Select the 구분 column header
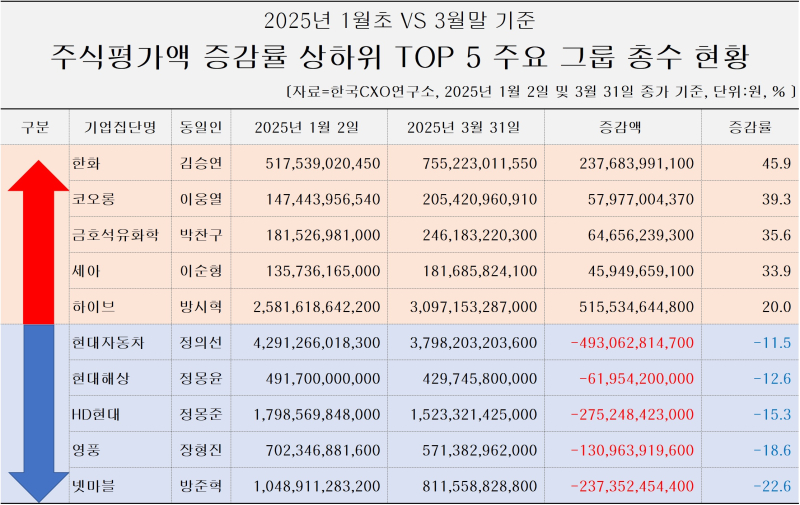 pos(35,127)
